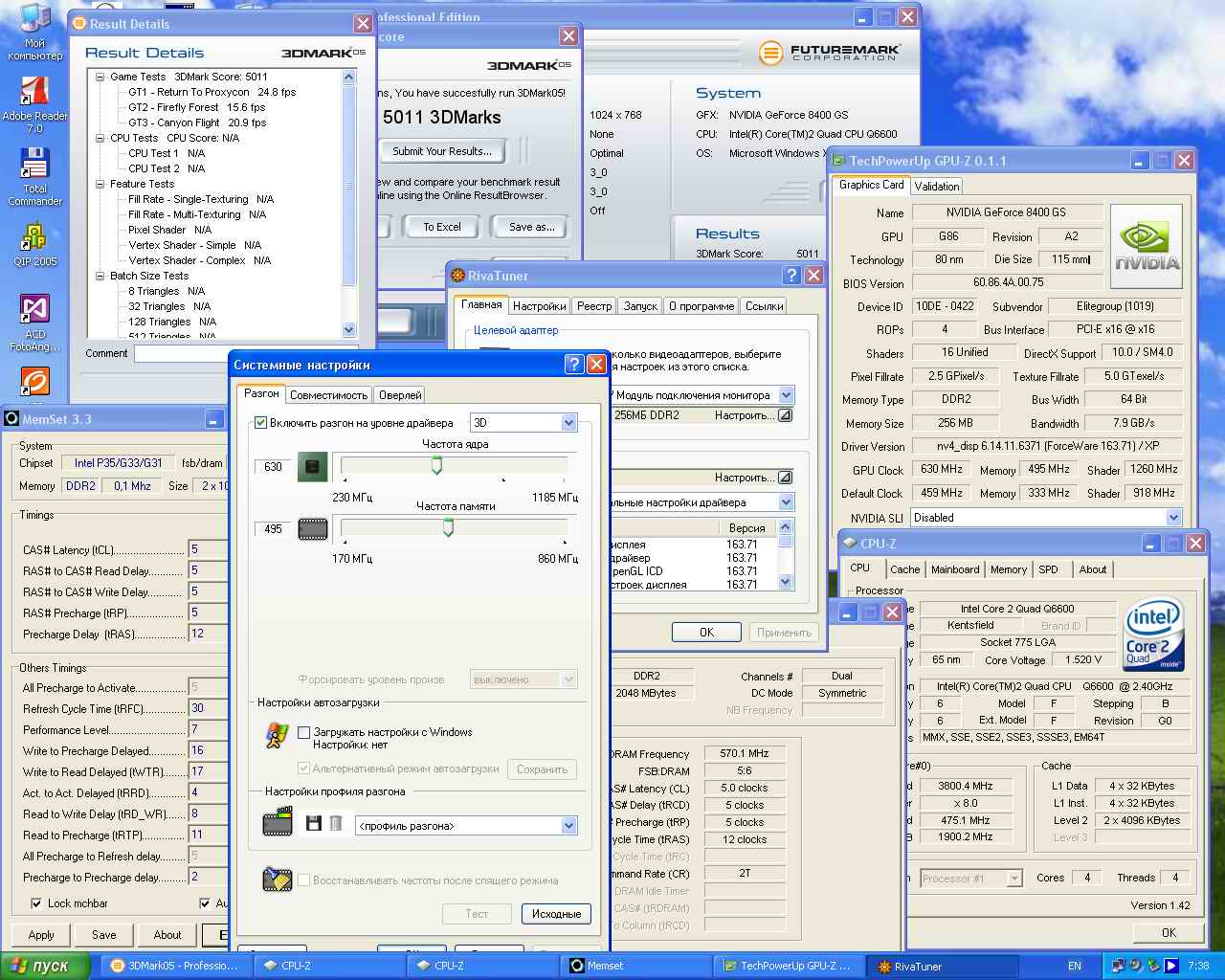The height and width of the screenshot is (980, 1225).
Task: Open the 3D mode dropdown
Action: (x=568, y=423)
